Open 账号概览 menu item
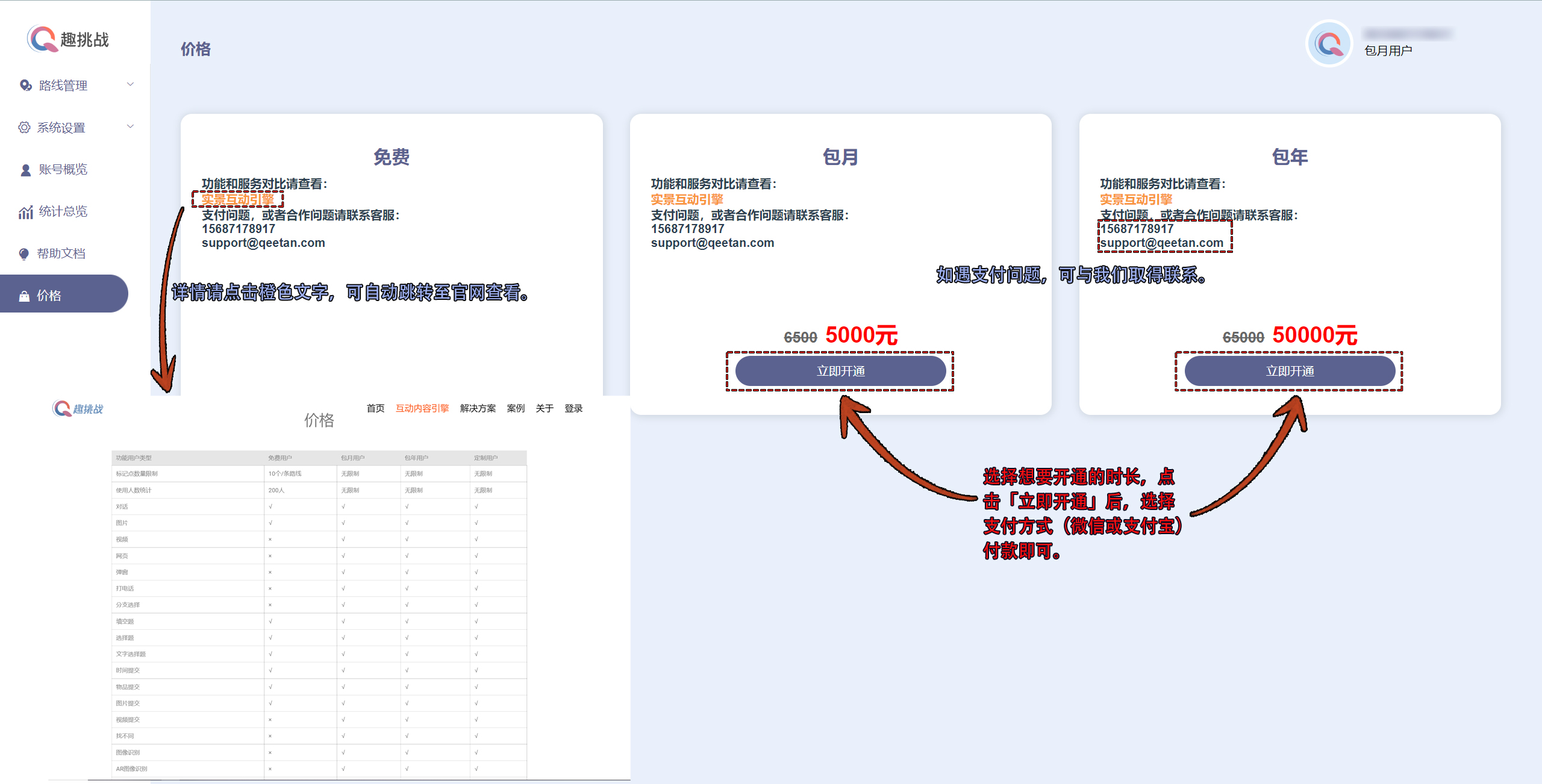Screen dimensions: 1542x784 pyautogui.click(x=63, y=169)
